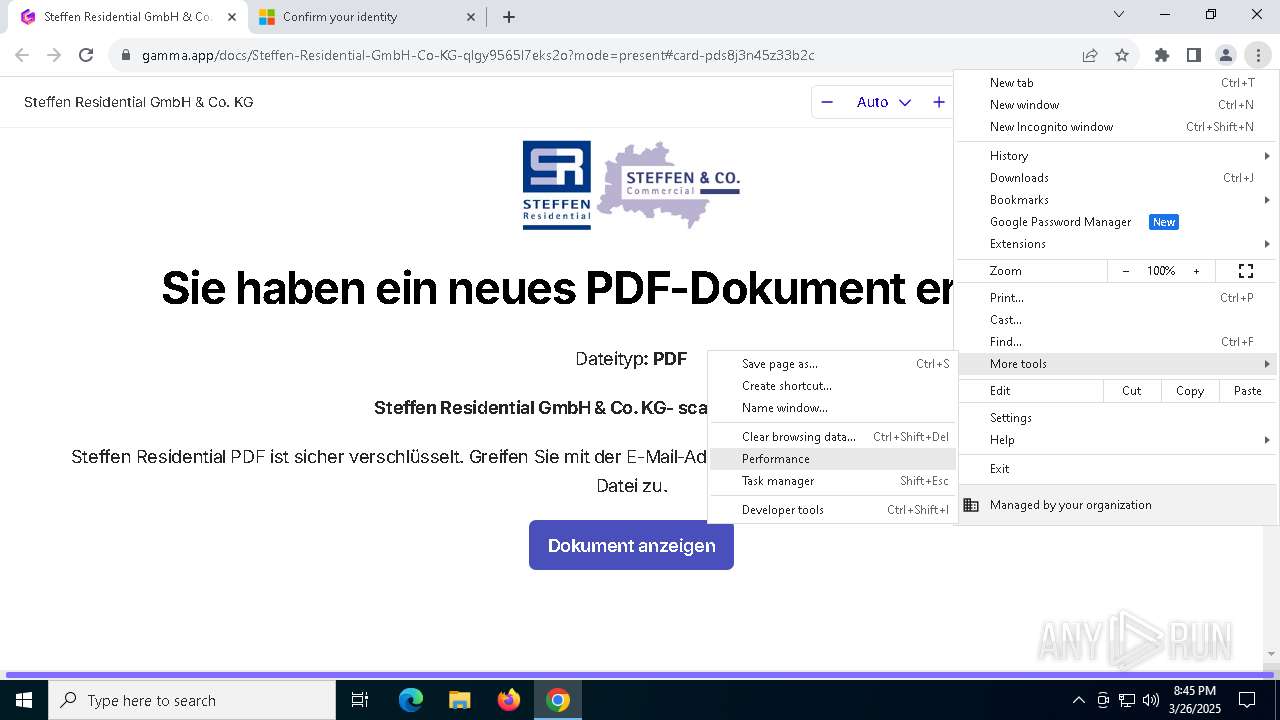Expand the Help submenu
1280x720 pixels.
tap(1117, 440)
